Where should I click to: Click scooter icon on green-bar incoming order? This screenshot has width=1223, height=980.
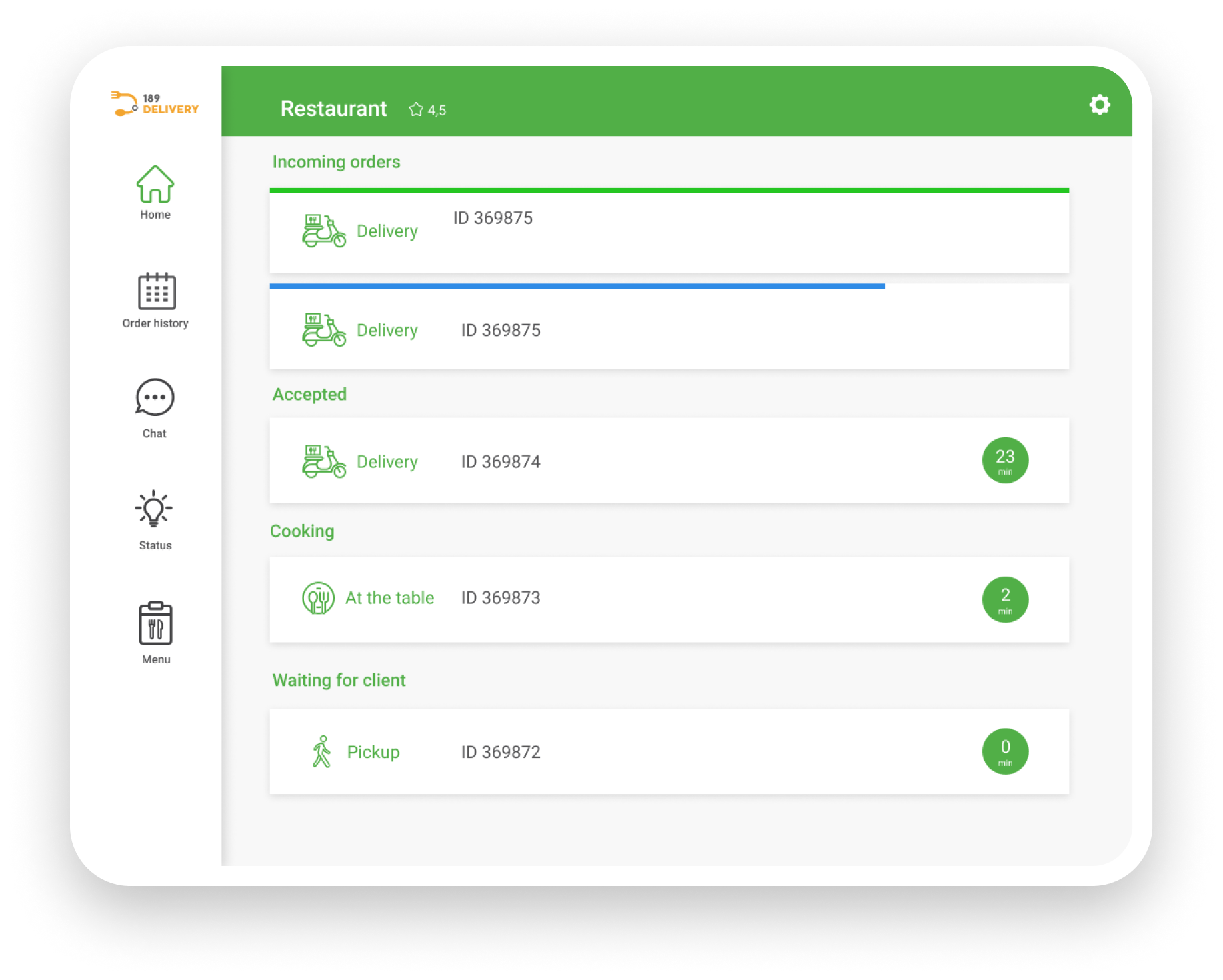[324, 231]
